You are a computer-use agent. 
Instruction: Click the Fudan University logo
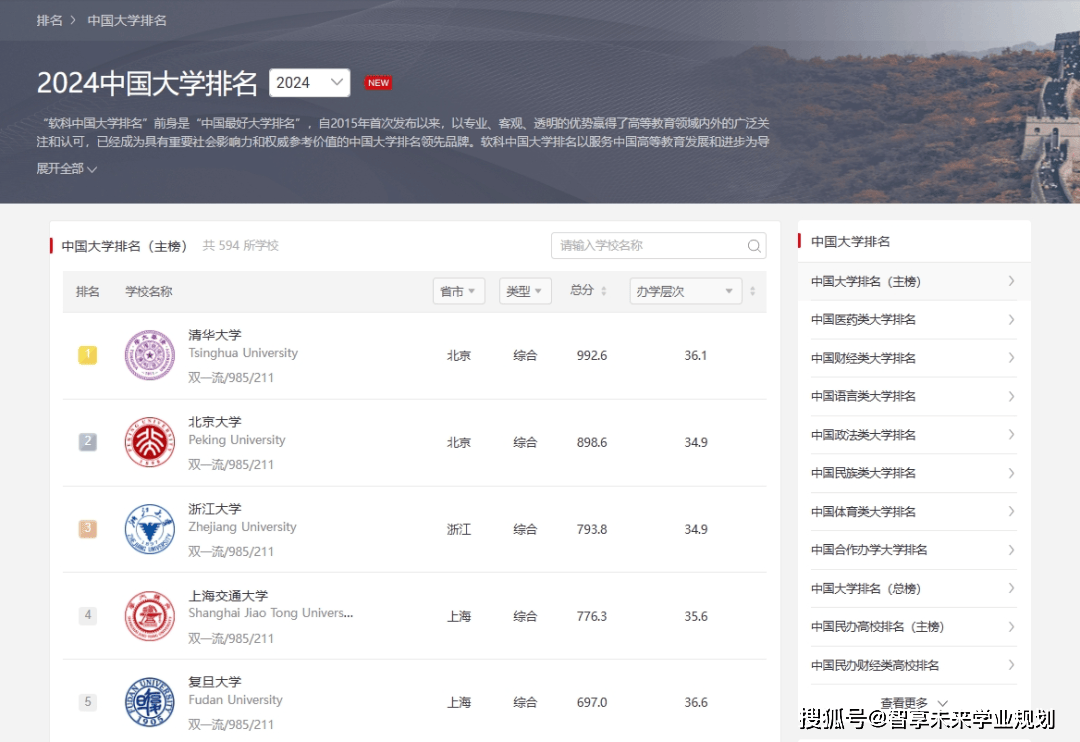click(x=149, y=702)
